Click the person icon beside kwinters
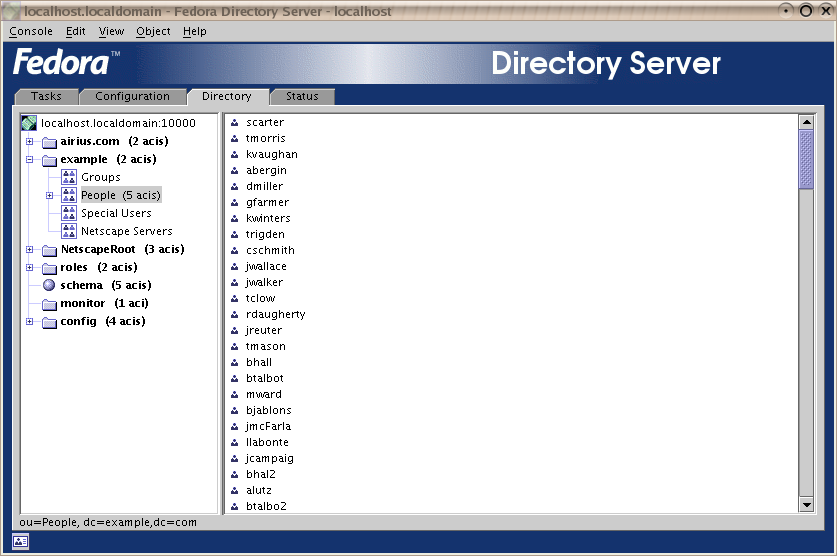Screen dimensions: 837x556 234,219
